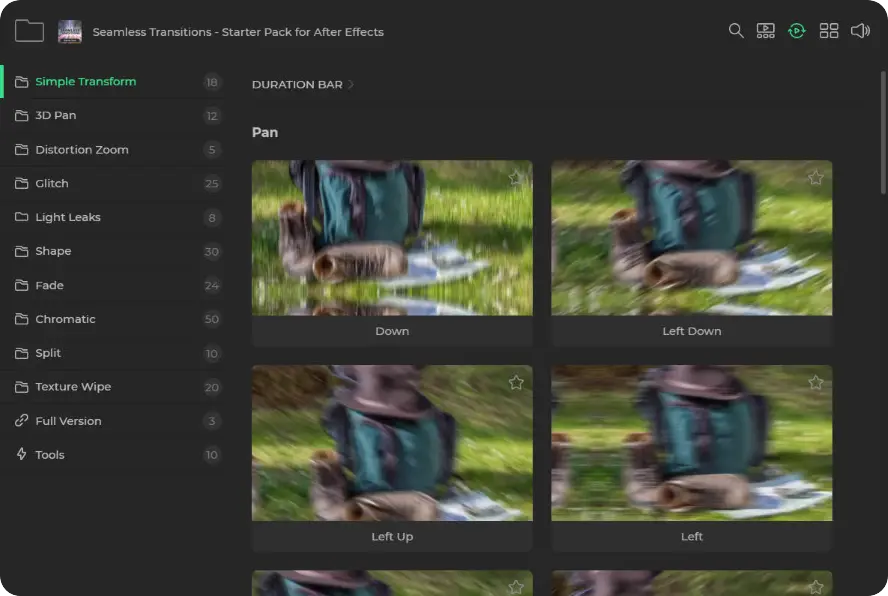Open the Full Version link item
Screen dimensions: 888x596
(112, 421)
